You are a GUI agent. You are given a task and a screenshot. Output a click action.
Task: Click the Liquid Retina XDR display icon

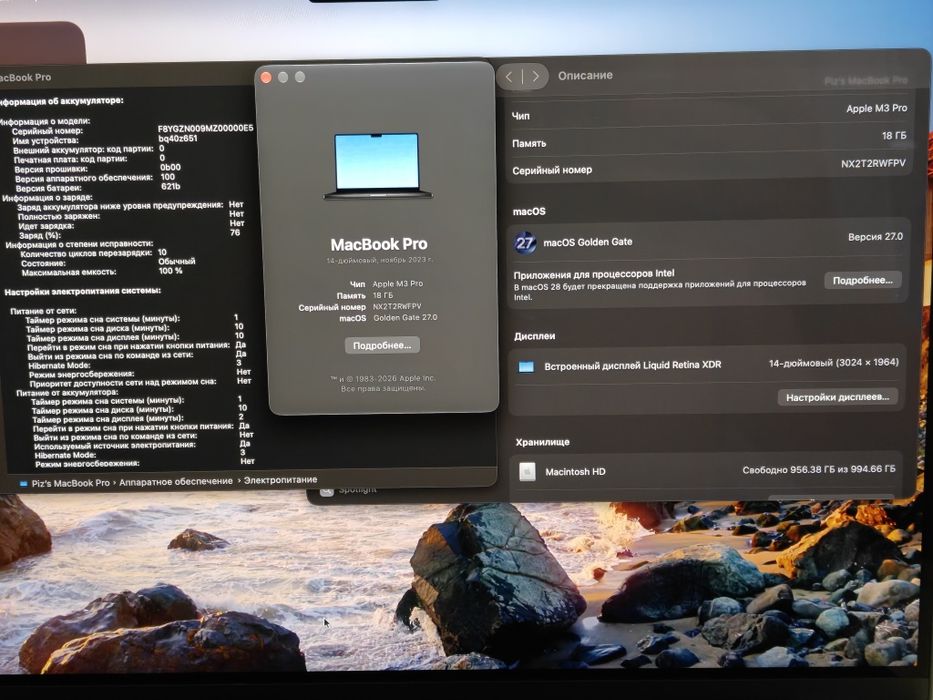[526, 367]
